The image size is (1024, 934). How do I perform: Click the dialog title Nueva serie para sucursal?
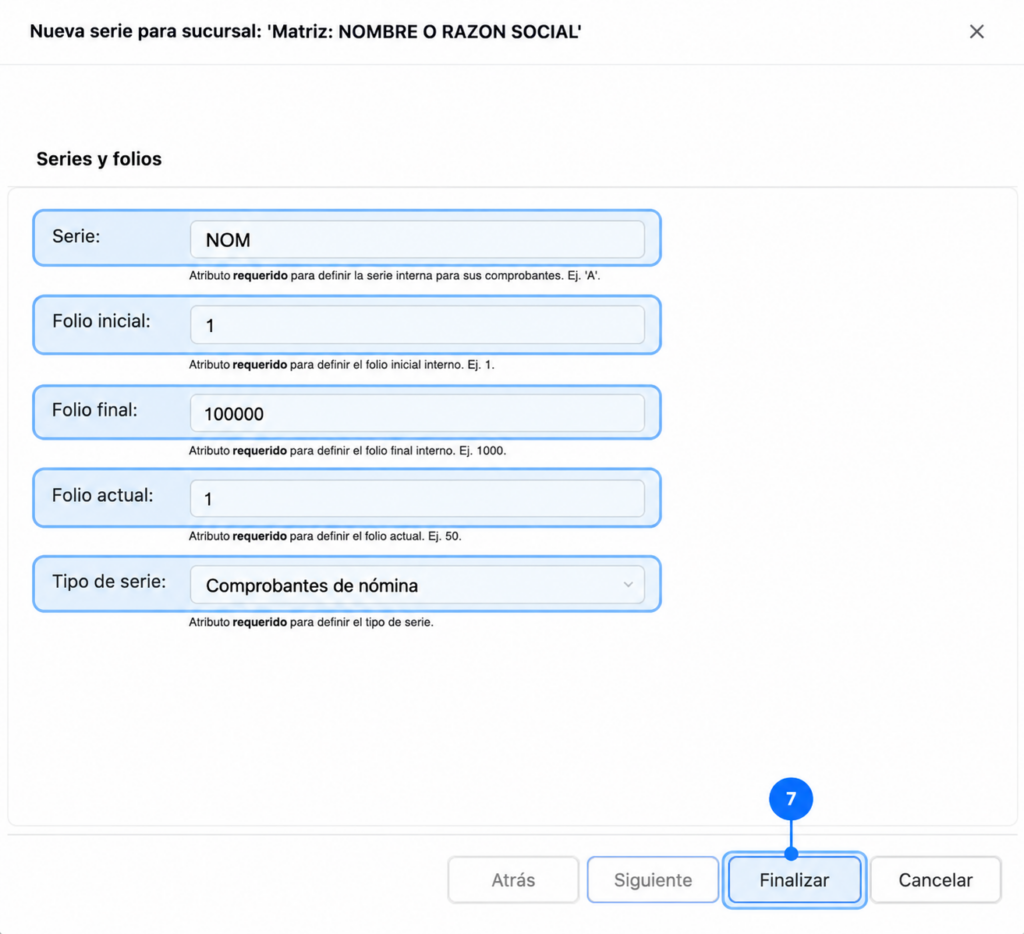(306, 31)
